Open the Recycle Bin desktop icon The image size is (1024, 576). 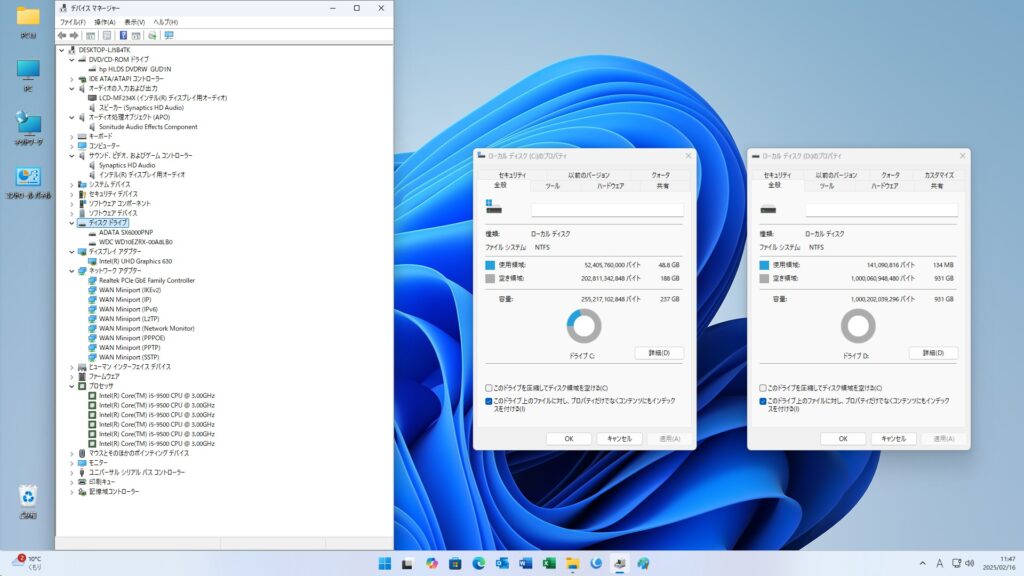pos(28,497)
